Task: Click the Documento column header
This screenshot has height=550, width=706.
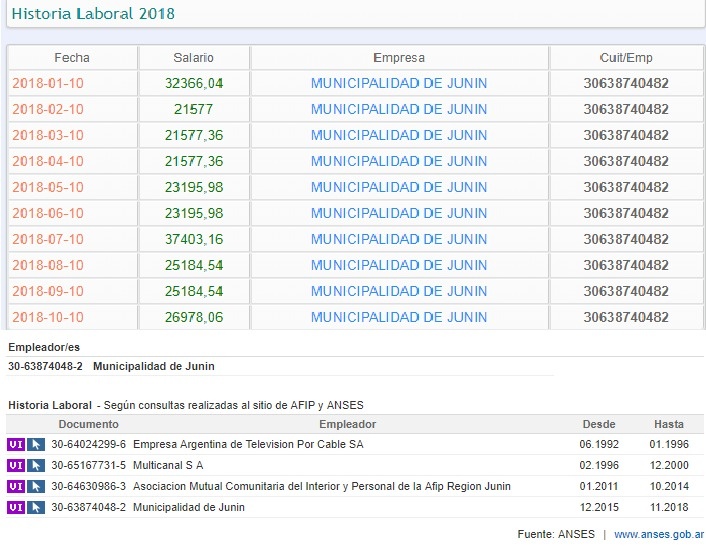Action: [x=89, y=424]
